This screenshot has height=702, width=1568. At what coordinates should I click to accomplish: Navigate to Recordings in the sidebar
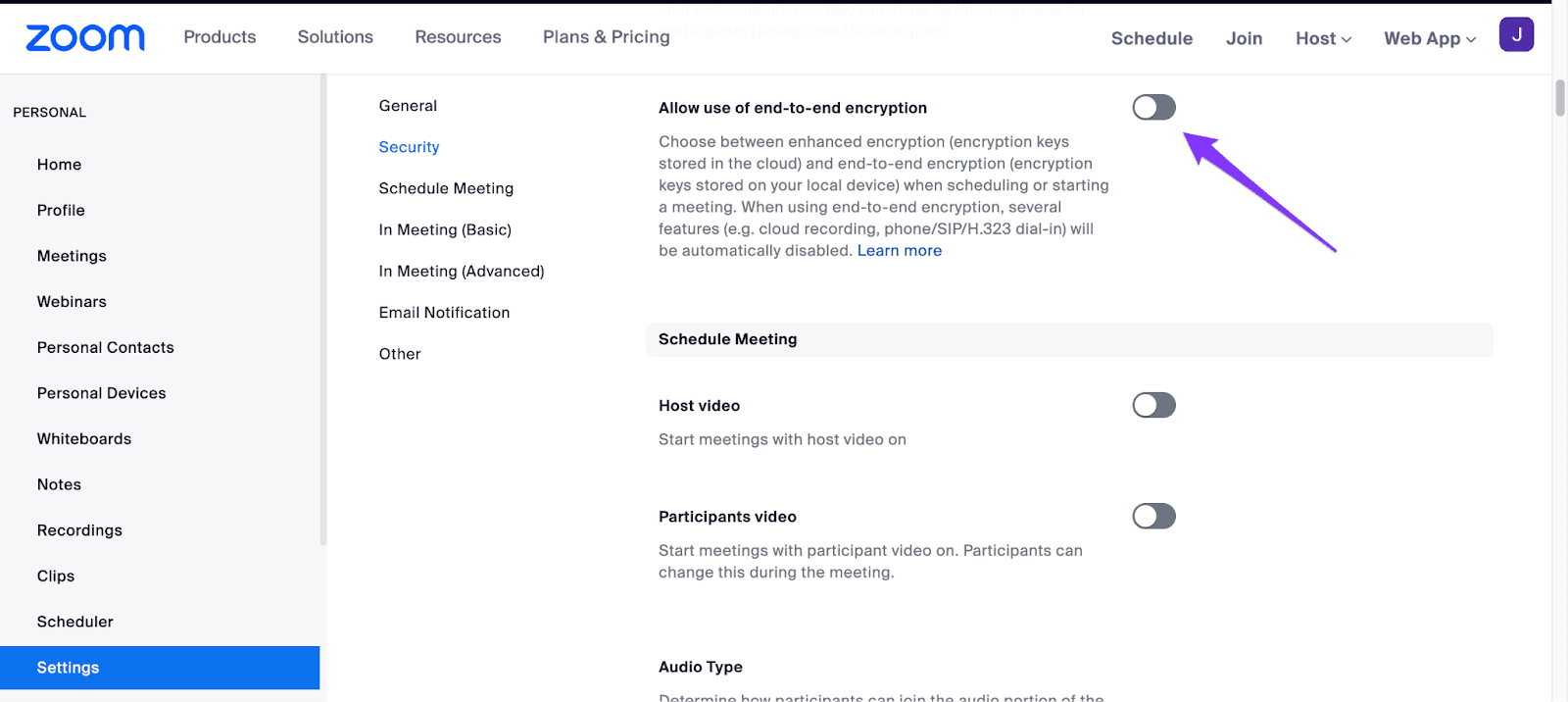79,529
